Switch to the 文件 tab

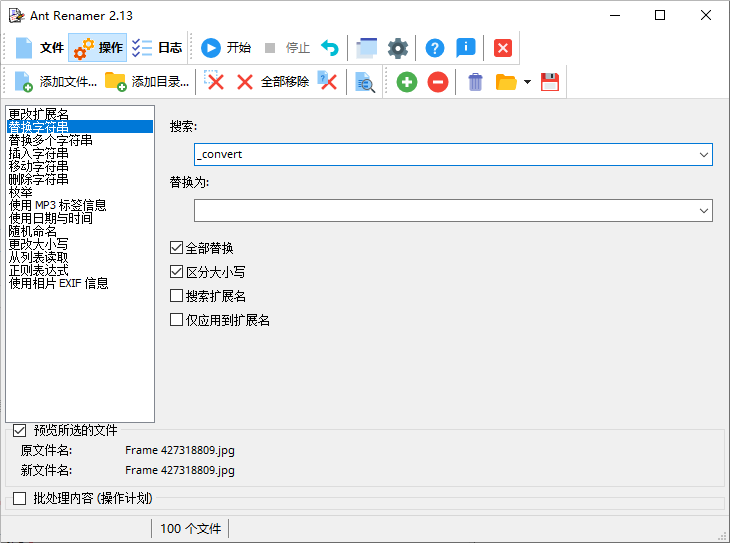(38, 48)
